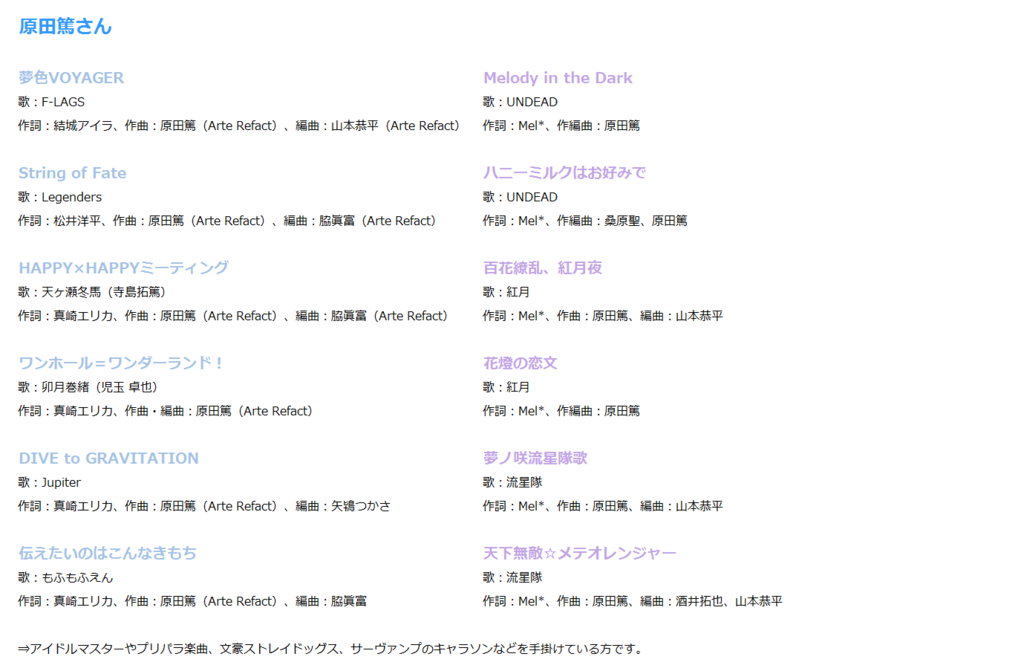
Task: Open the 百花繚乱、紅月夜 title
Action: [x=543, y=268]
